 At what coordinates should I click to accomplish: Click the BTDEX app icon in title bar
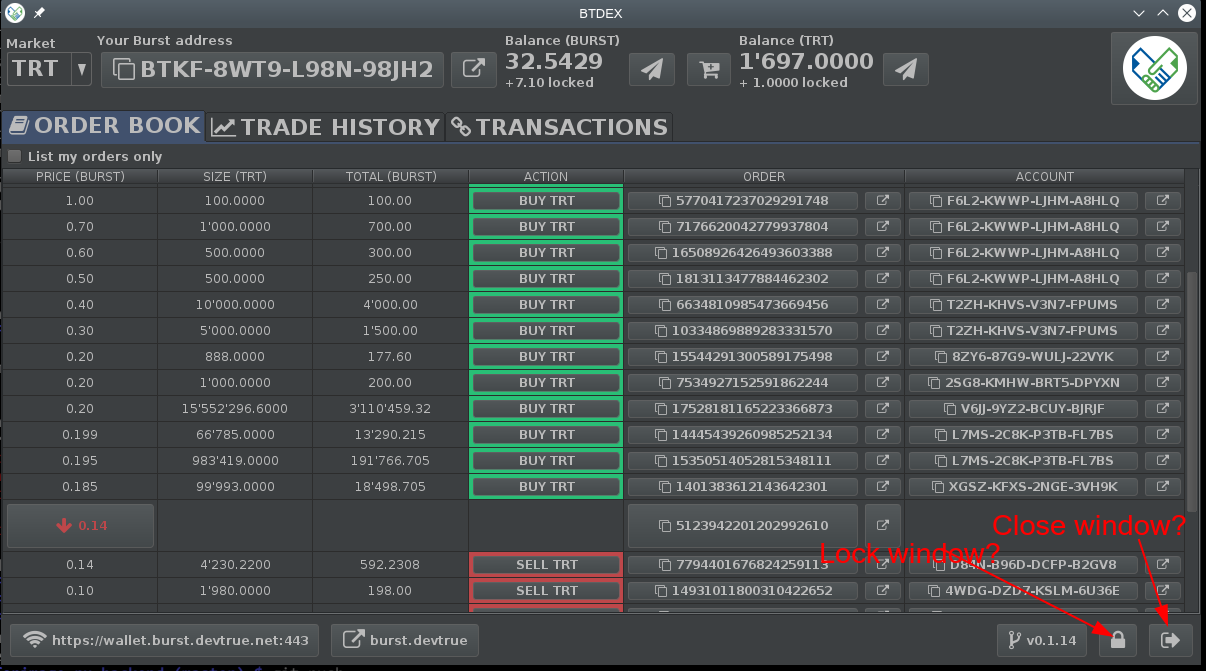click(14, 13)
